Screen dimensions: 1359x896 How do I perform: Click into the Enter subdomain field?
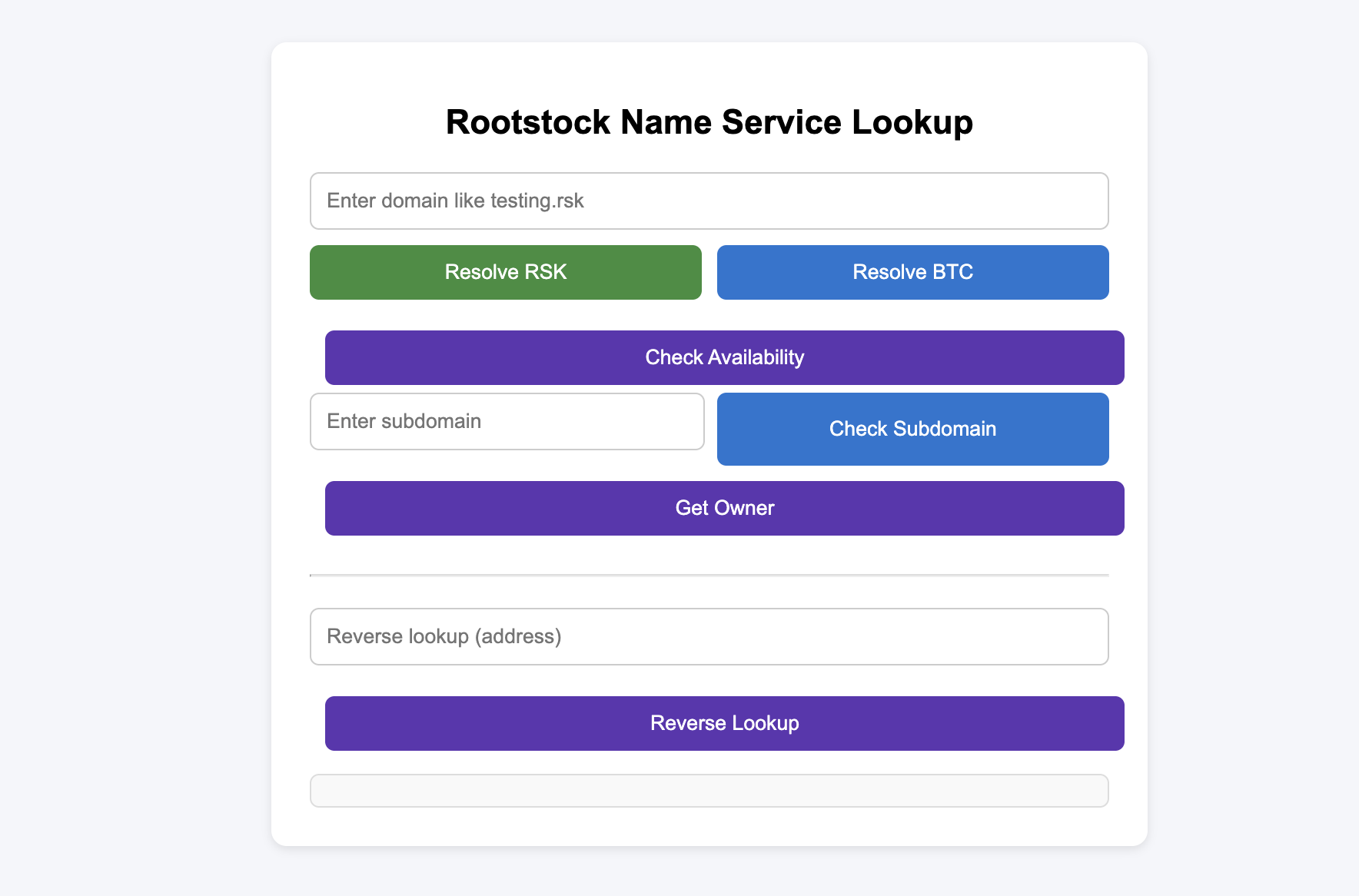507,421
